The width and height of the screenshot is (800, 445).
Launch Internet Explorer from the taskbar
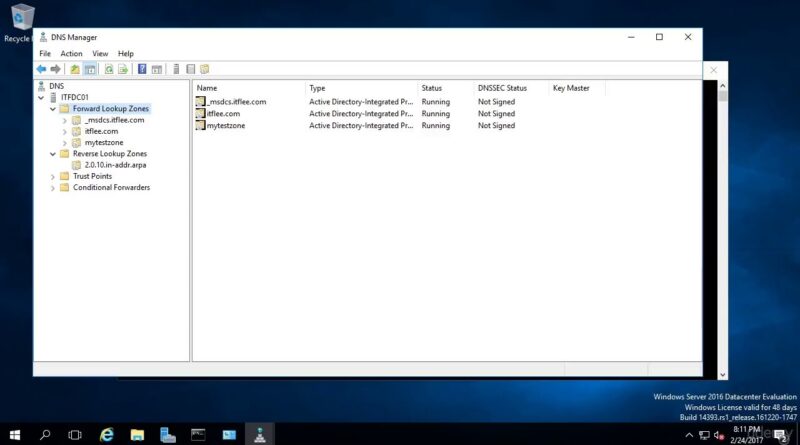point(107,435)
